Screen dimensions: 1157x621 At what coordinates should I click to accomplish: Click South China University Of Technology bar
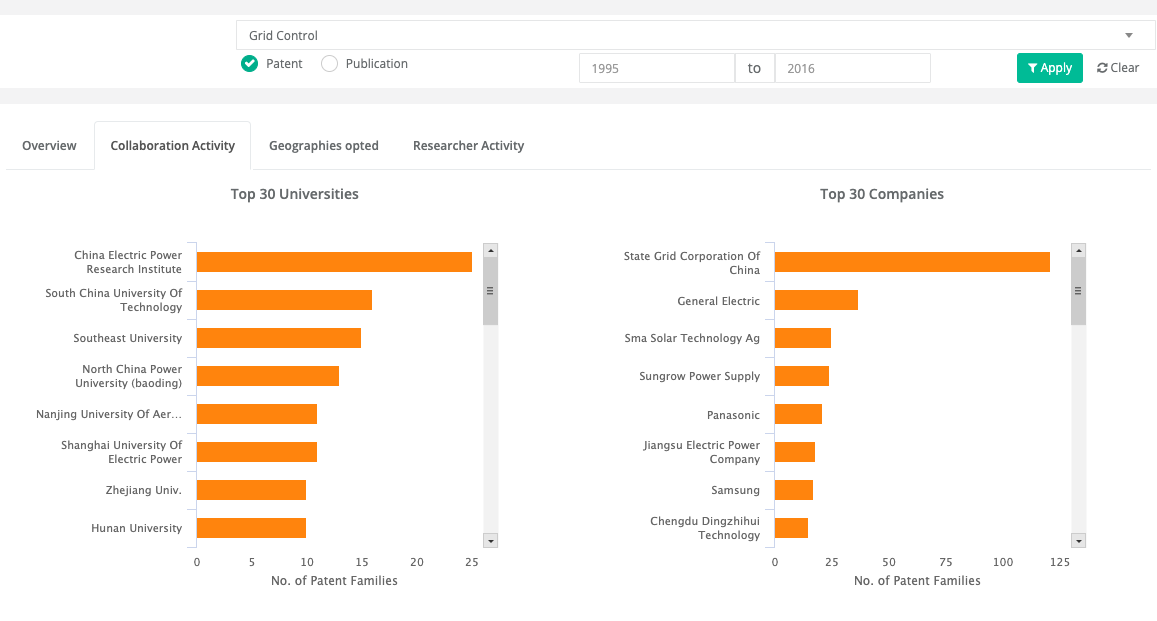point(284,300)
